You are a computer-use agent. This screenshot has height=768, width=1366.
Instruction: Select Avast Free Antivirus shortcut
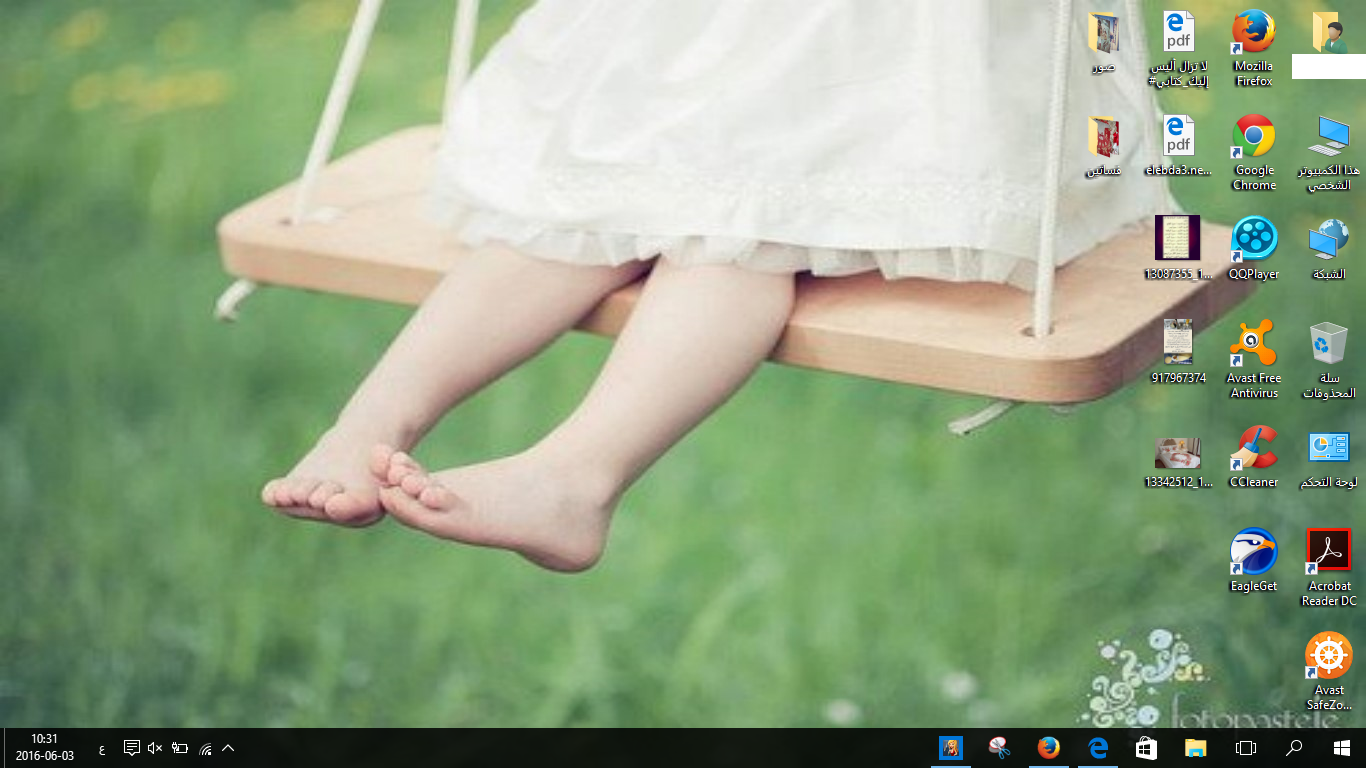pos(1253,344)
